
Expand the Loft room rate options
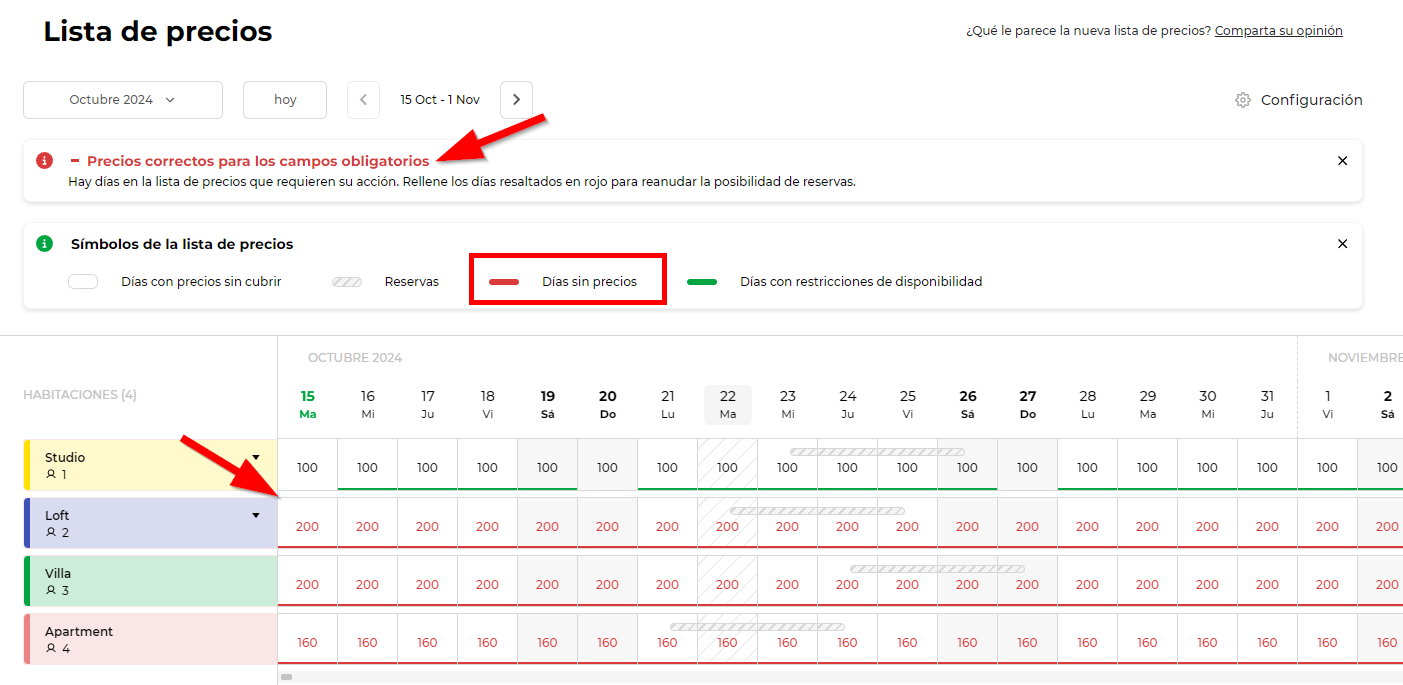(x=256, y=515)
